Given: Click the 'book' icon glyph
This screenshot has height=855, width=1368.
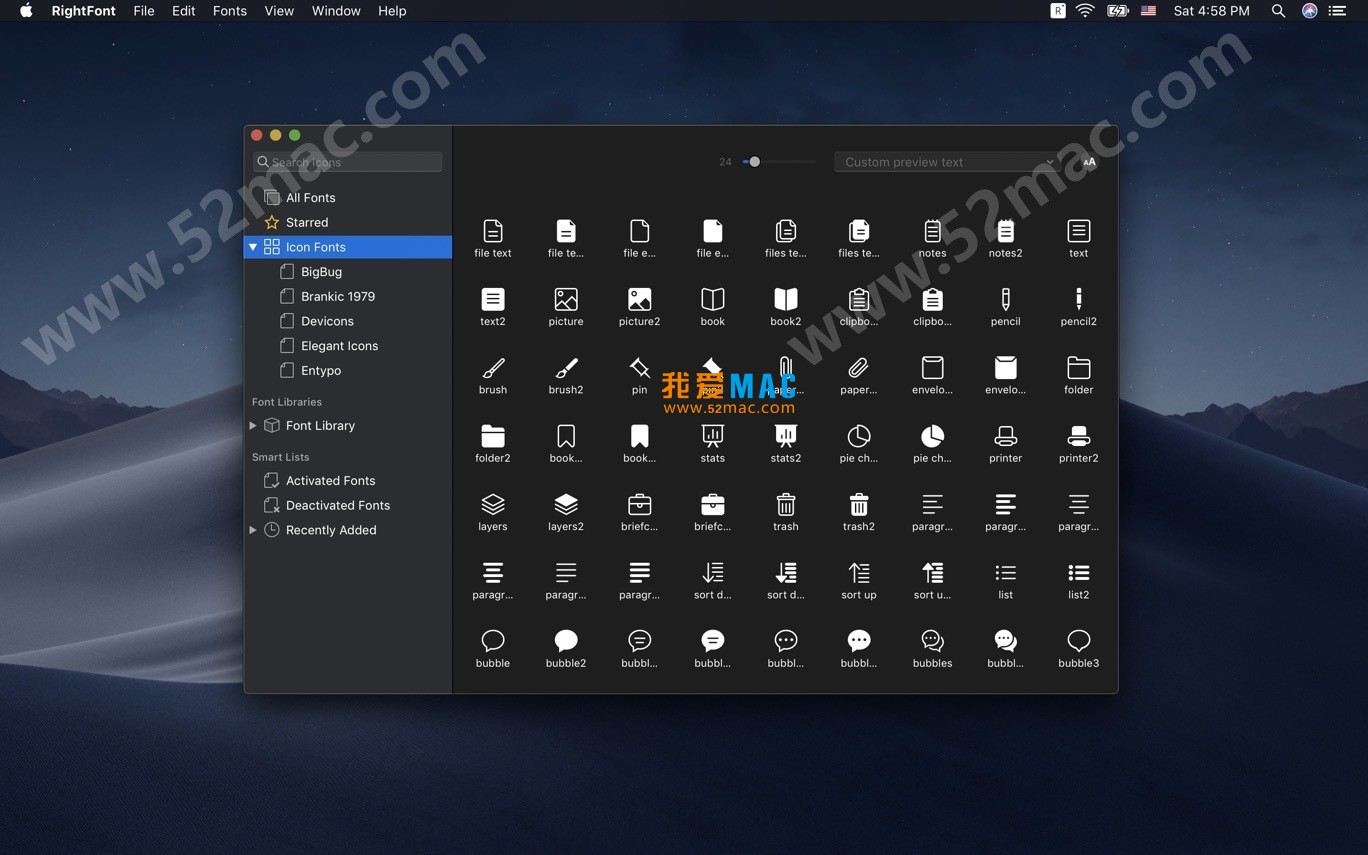Looking at the screenshot, I should click(712, 299).
